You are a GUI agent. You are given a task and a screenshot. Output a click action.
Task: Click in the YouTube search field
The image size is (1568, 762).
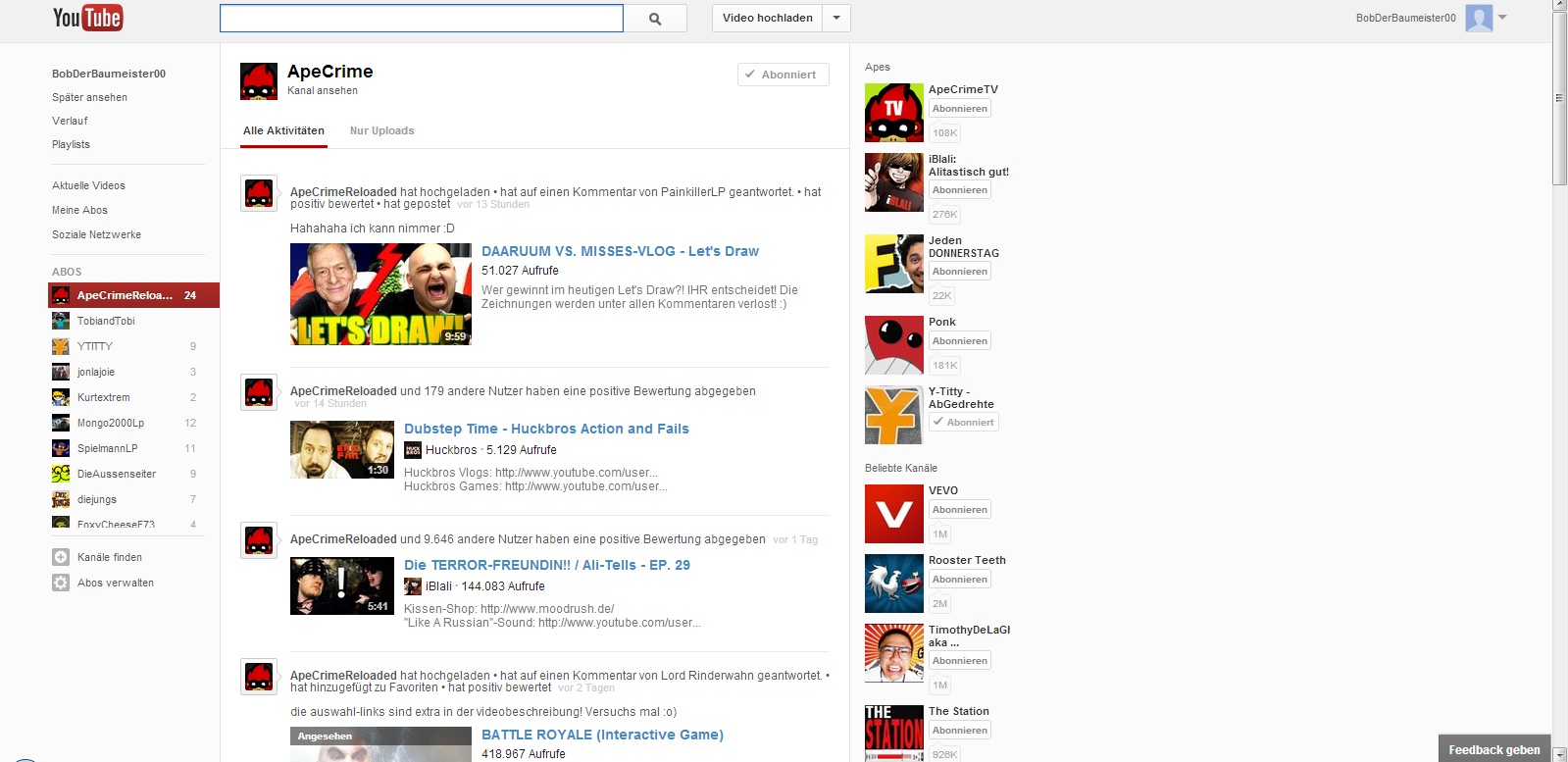point(422,19)
